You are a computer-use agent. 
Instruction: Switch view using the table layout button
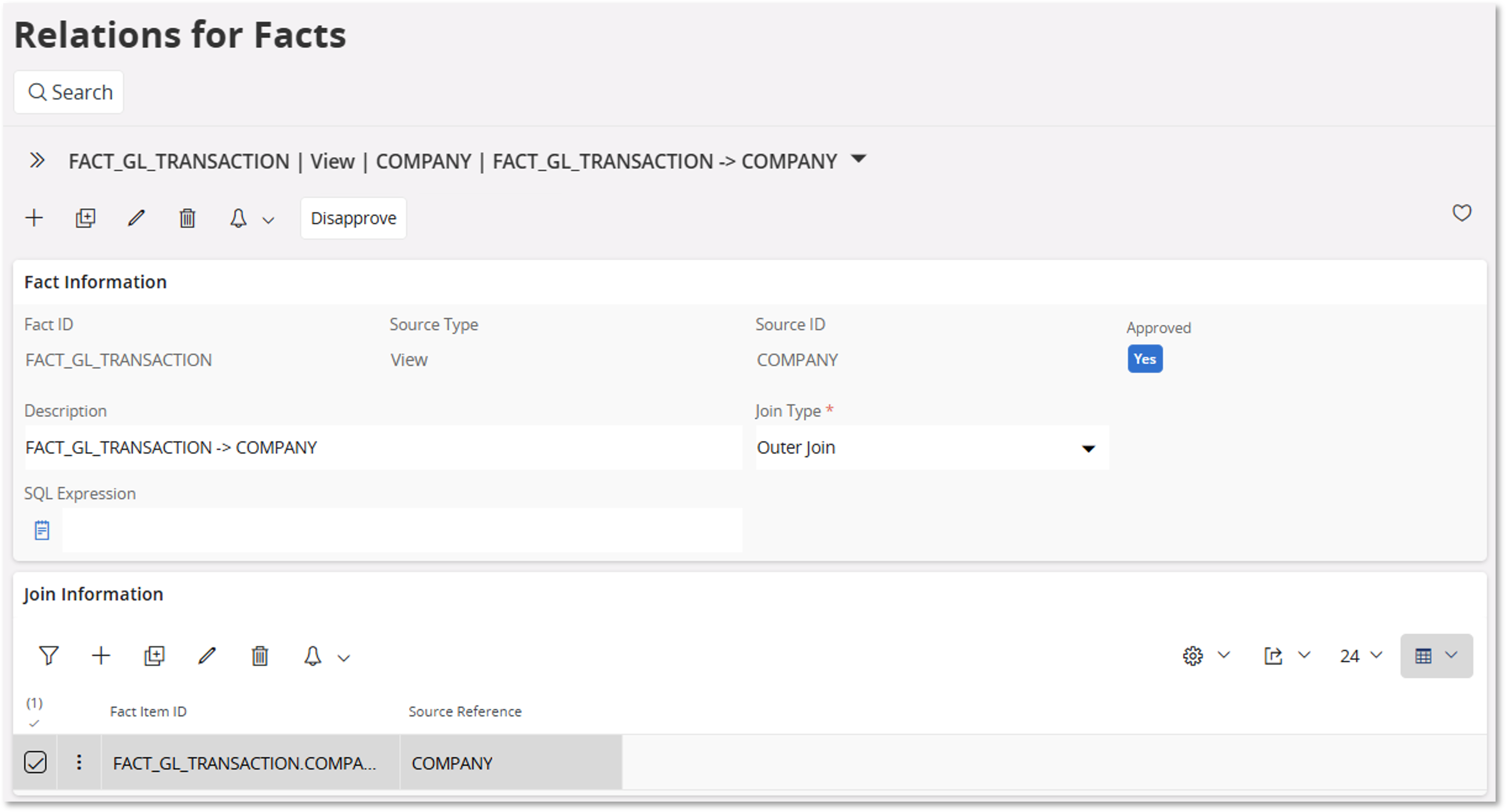1436,656
